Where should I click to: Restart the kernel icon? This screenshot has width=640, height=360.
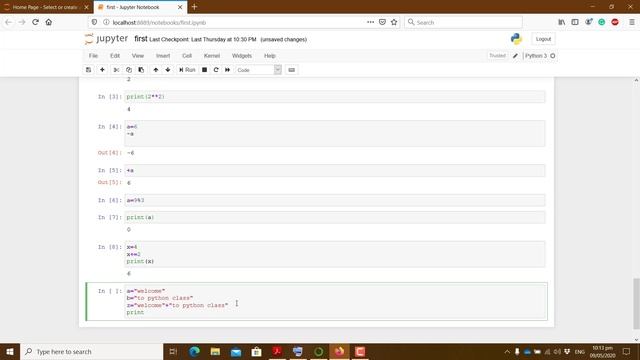click(216, 70)
